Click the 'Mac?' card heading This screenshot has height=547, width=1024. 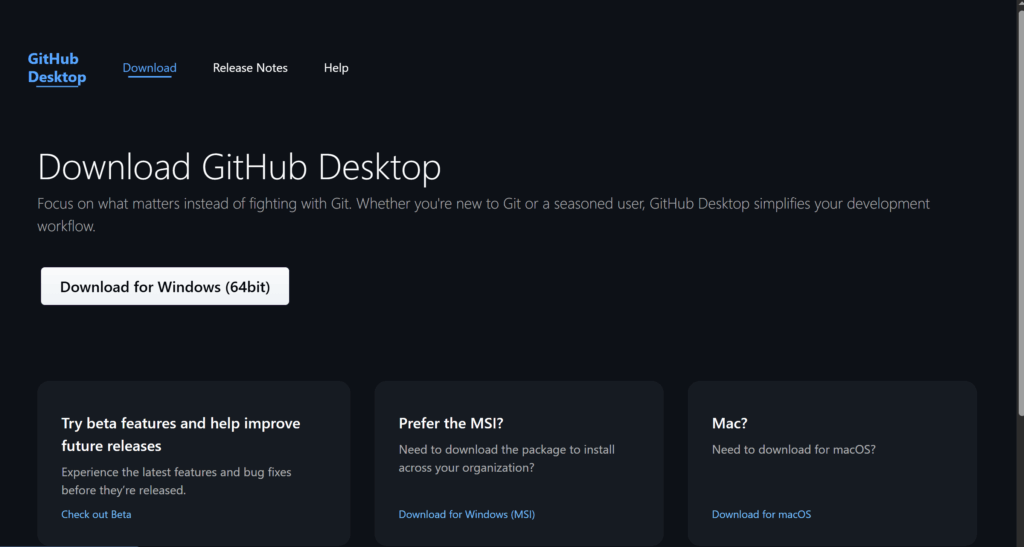tap(729, 423)
